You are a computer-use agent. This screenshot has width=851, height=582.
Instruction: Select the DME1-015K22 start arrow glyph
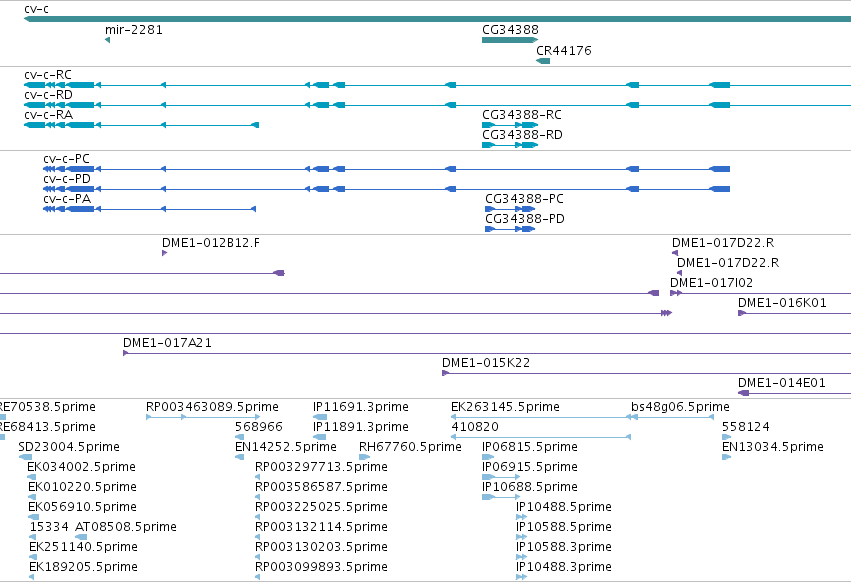pos(446,373)
